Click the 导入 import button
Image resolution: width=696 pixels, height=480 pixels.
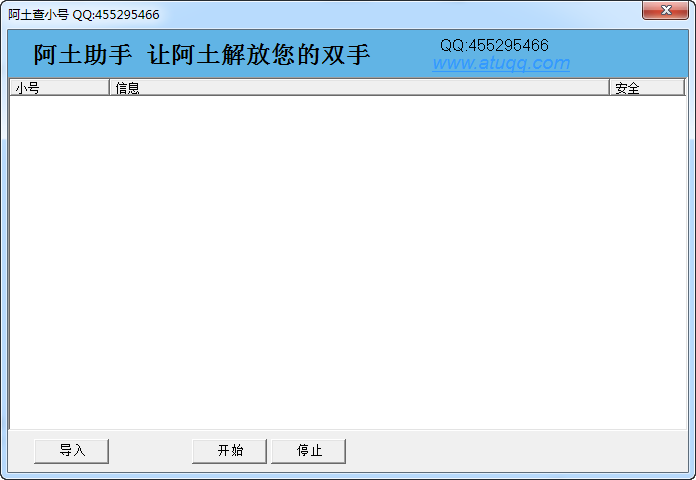point(71,451)
